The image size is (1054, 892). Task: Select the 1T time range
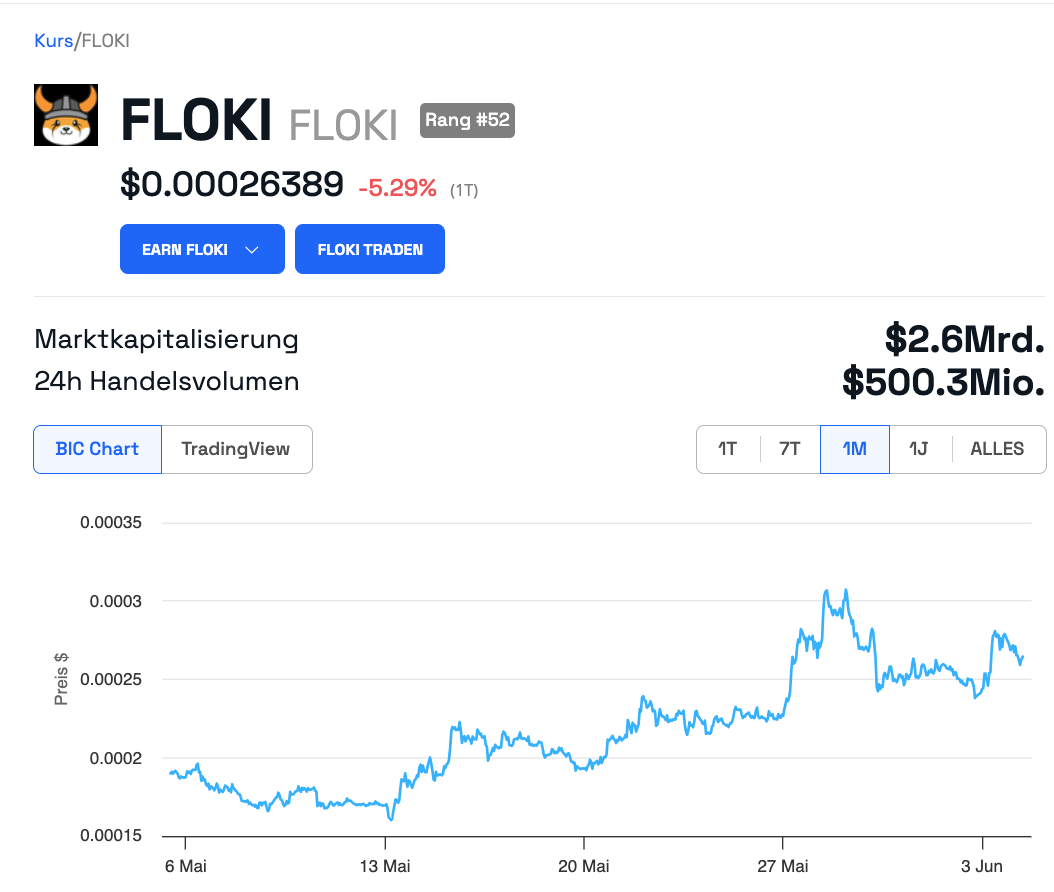pyautogui.click(x=727, y=449)
